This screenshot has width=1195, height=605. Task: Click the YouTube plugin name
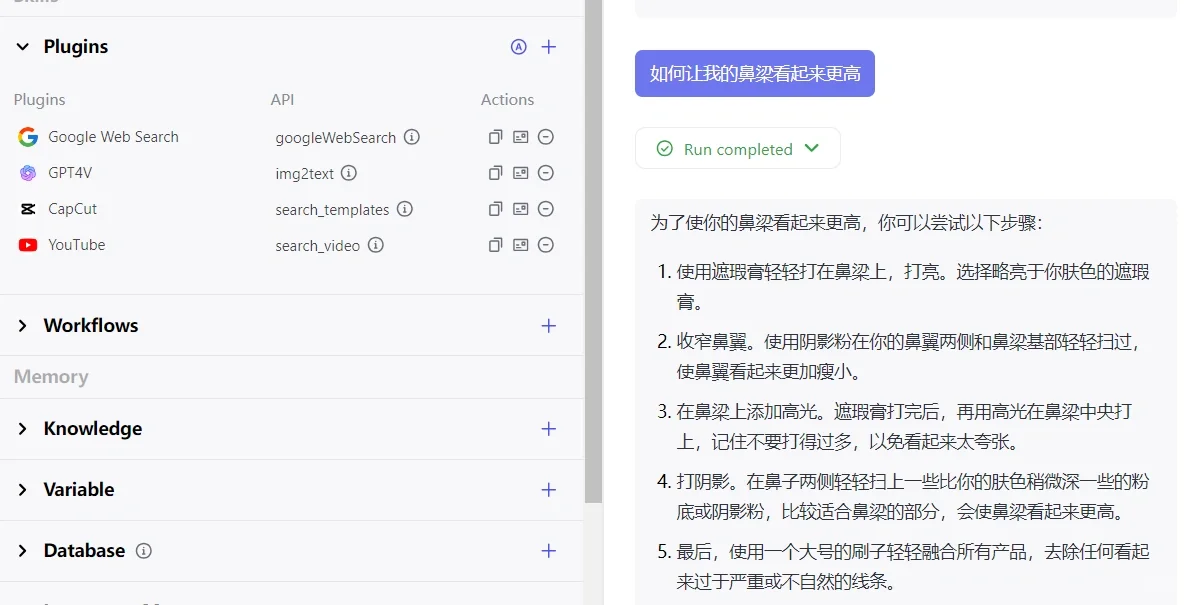tap(77, 245)
